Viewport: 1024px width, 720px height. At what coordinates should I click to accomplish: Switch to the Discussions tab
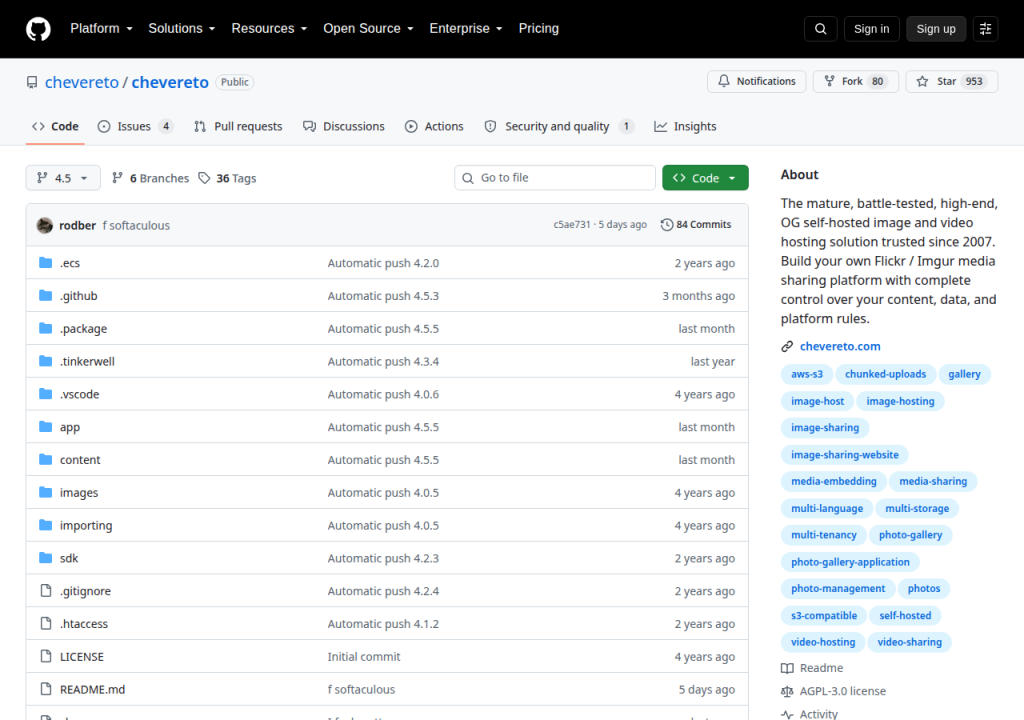point(344,127)
